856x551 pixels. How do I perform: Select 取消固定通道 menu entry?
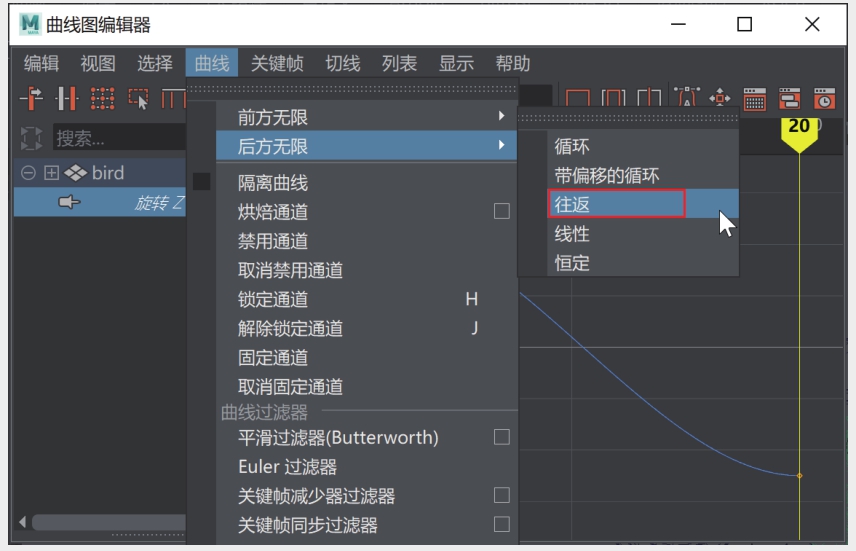tap(366, 387)
